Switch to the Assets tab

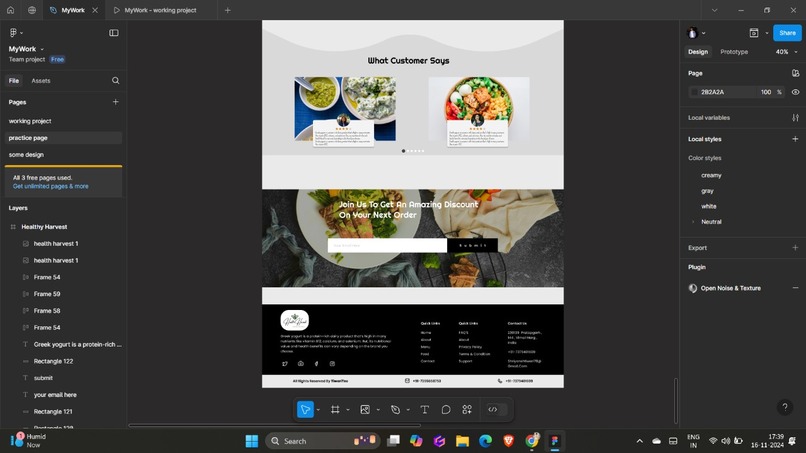41,81
